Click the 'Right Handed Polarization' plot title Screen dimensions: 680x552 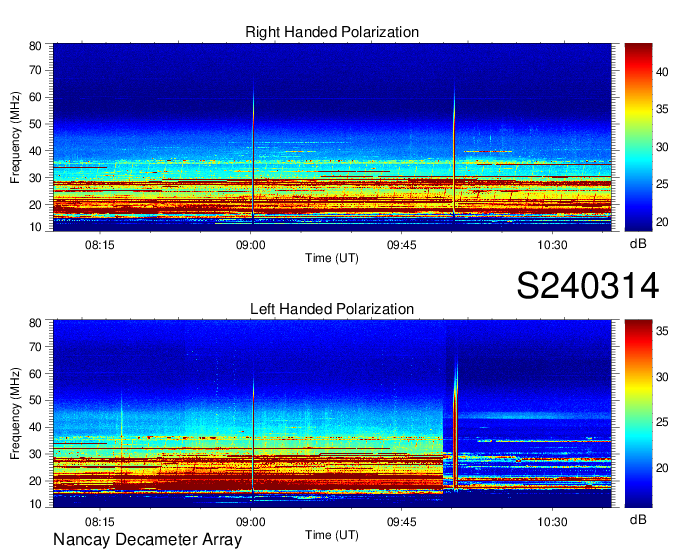coord(332,32)
